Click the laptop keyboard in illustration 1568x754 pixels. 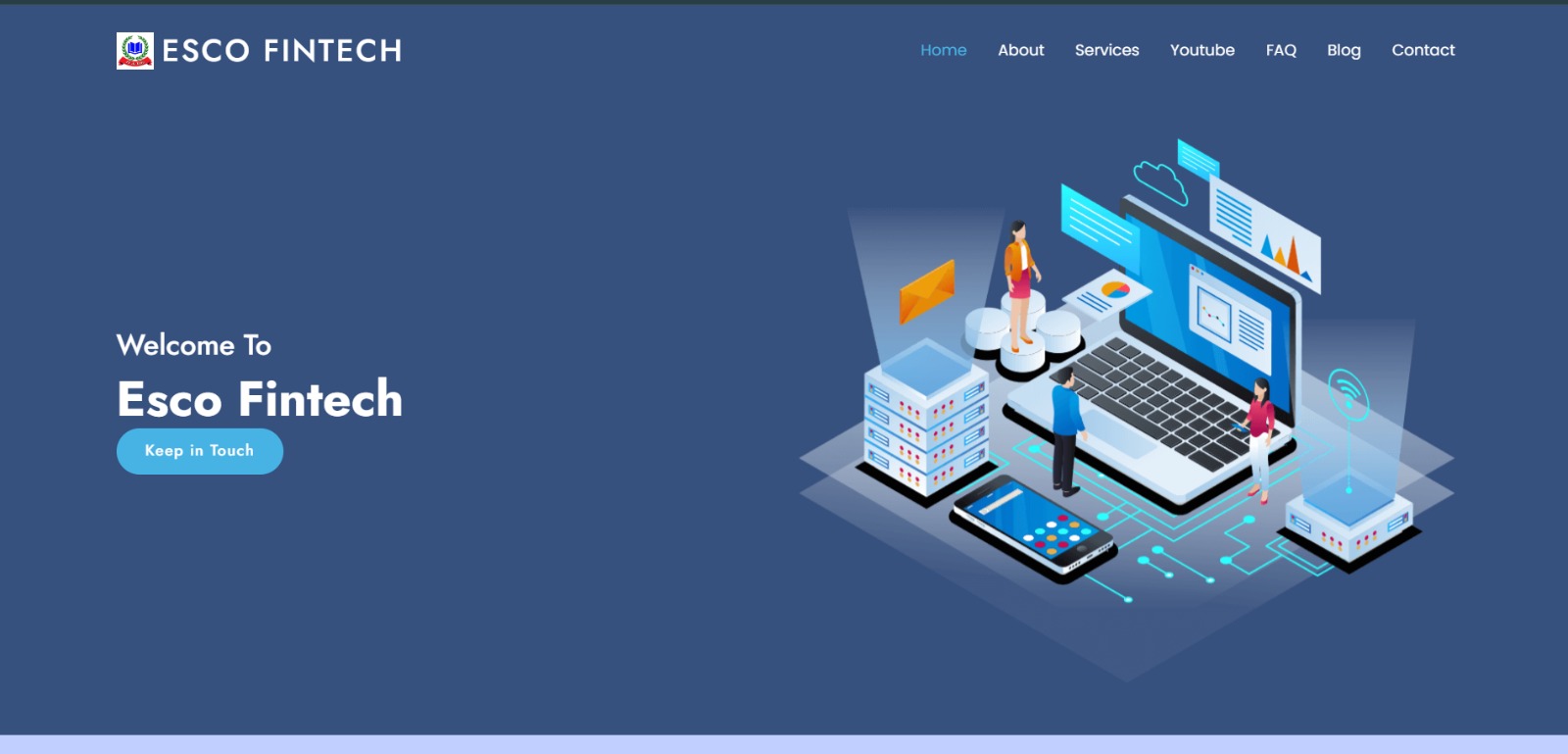tap(1158, 398)
